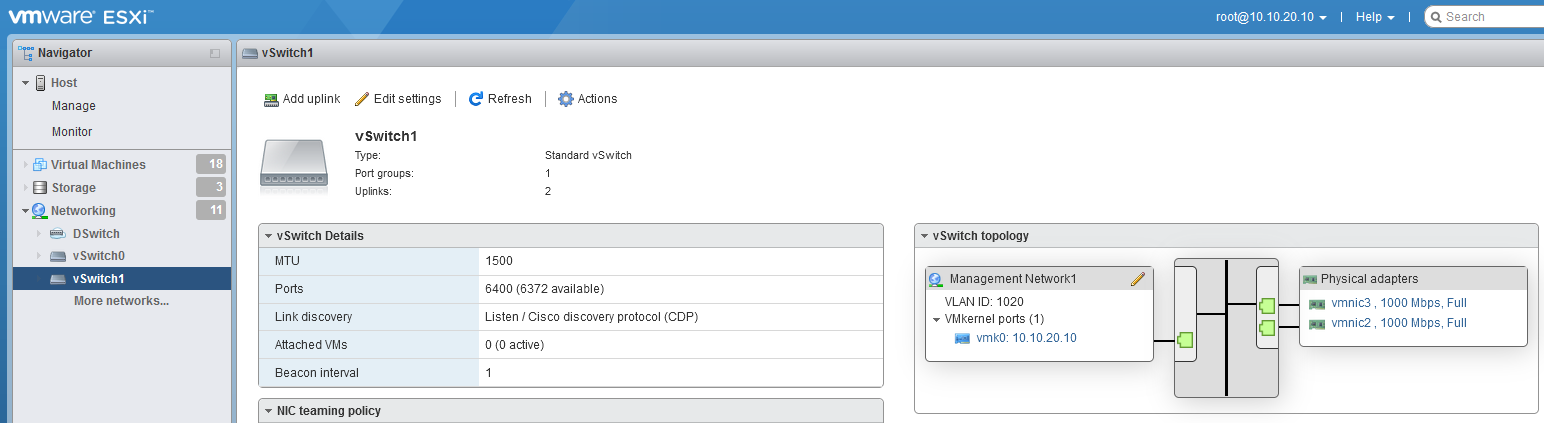Screen dimensions: 1544x423
Task: Open the Help dropdown menu
Action: 1375,17
